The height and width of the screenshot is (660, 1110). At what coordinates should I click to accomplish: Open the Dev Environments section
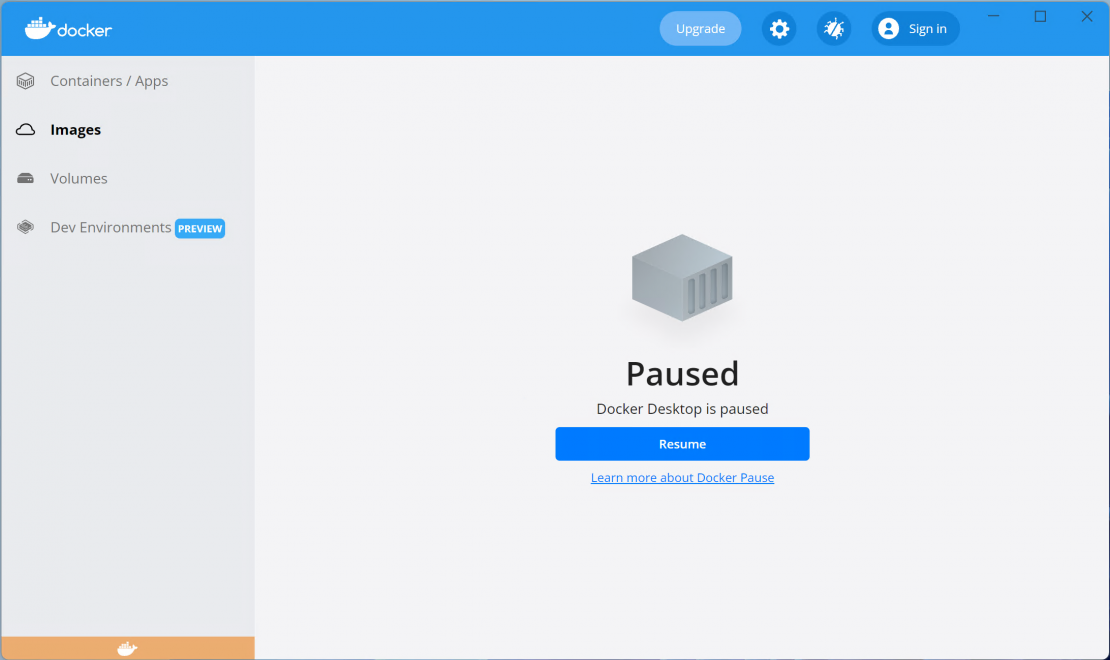(111, 228)
